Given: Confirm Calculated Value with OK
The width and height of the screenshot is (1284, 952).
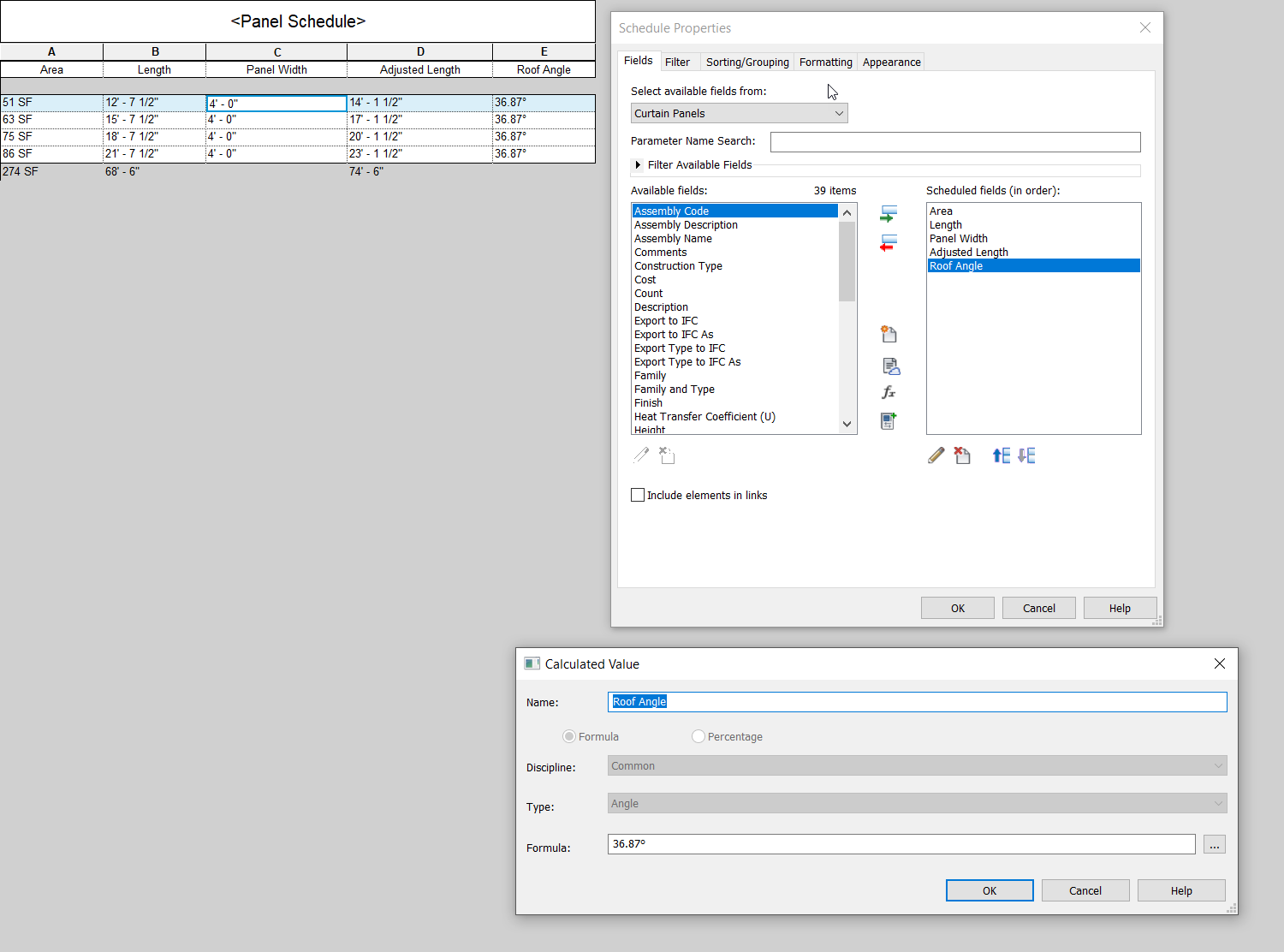Looking at the screenshot, I should [x=989, y=890].
